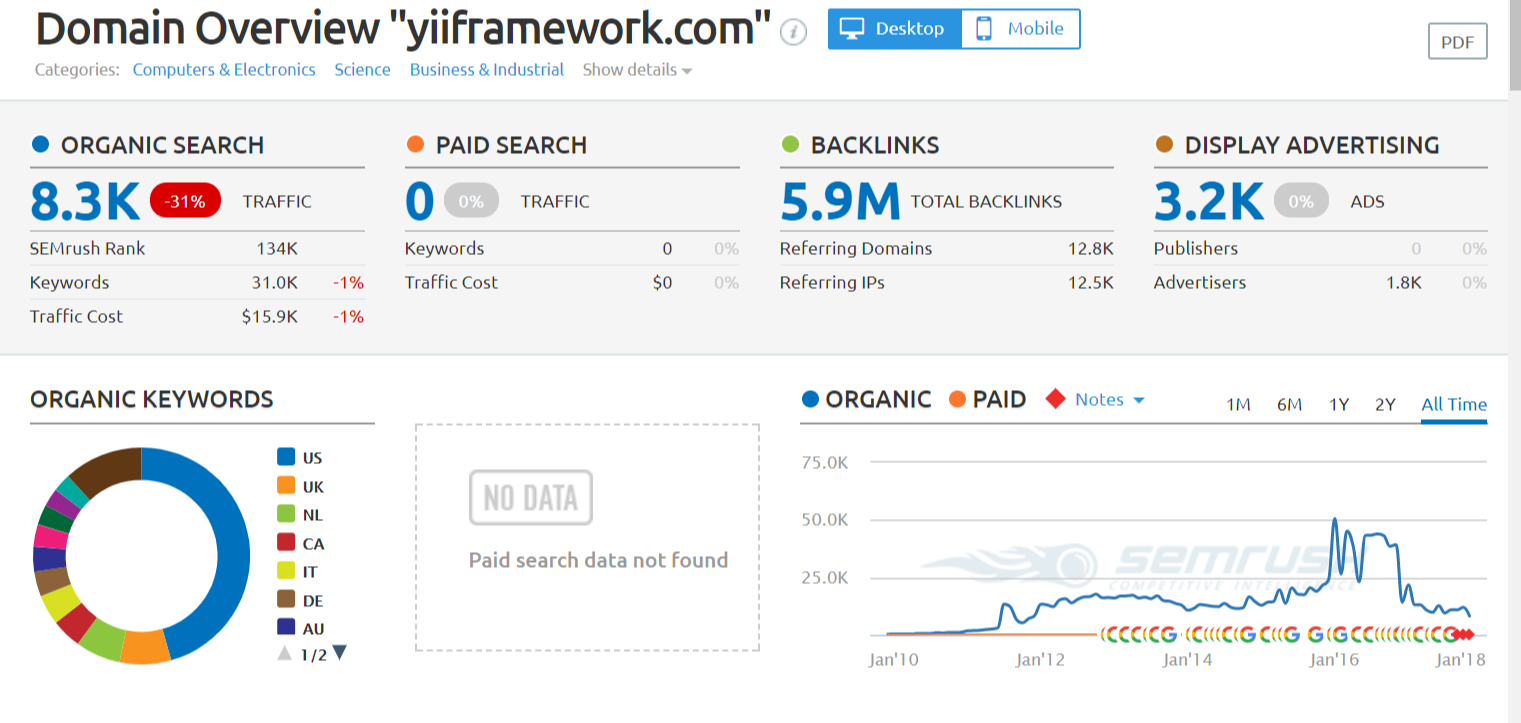Open the Notes dropdown
This screenshot has width=1521, height=723.
point(1109,400)
